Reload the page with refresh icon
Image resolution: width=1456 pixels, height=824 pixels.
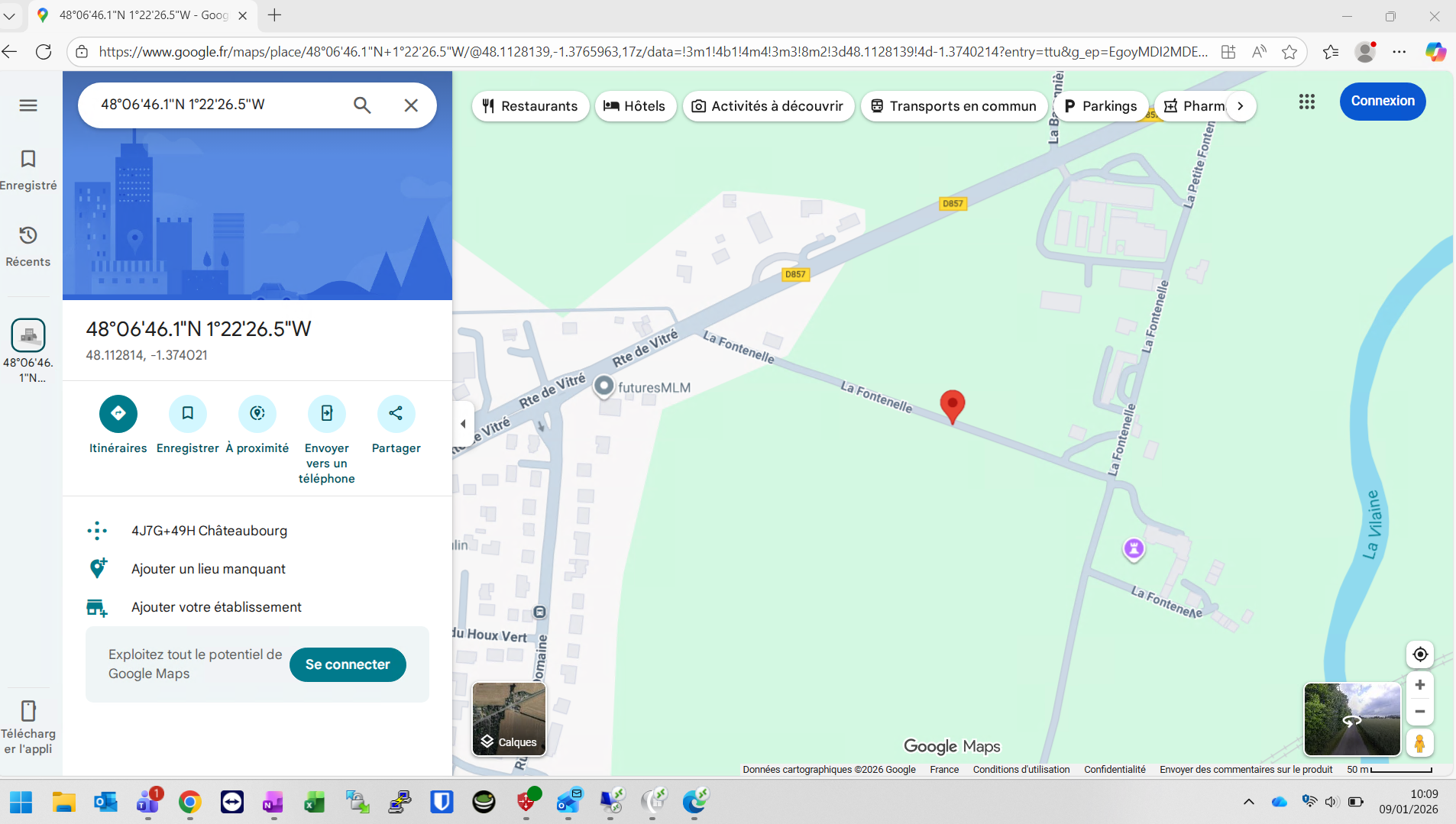44,52
